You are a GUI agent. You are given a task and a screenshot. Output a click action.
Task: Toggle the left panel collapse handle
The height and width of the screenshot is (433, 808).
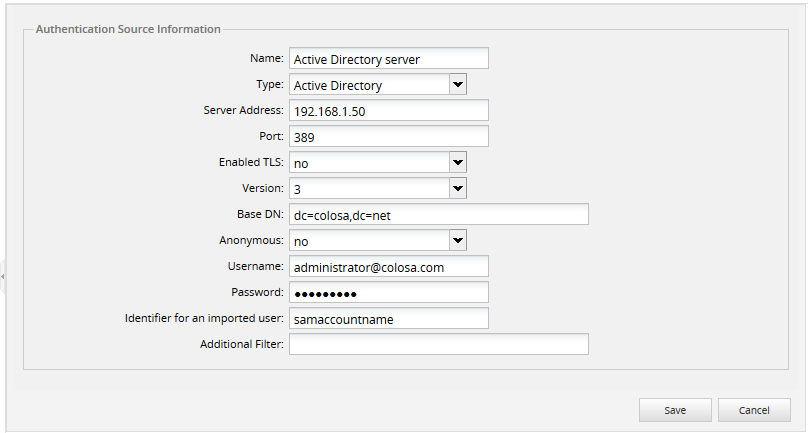[3, 275]
